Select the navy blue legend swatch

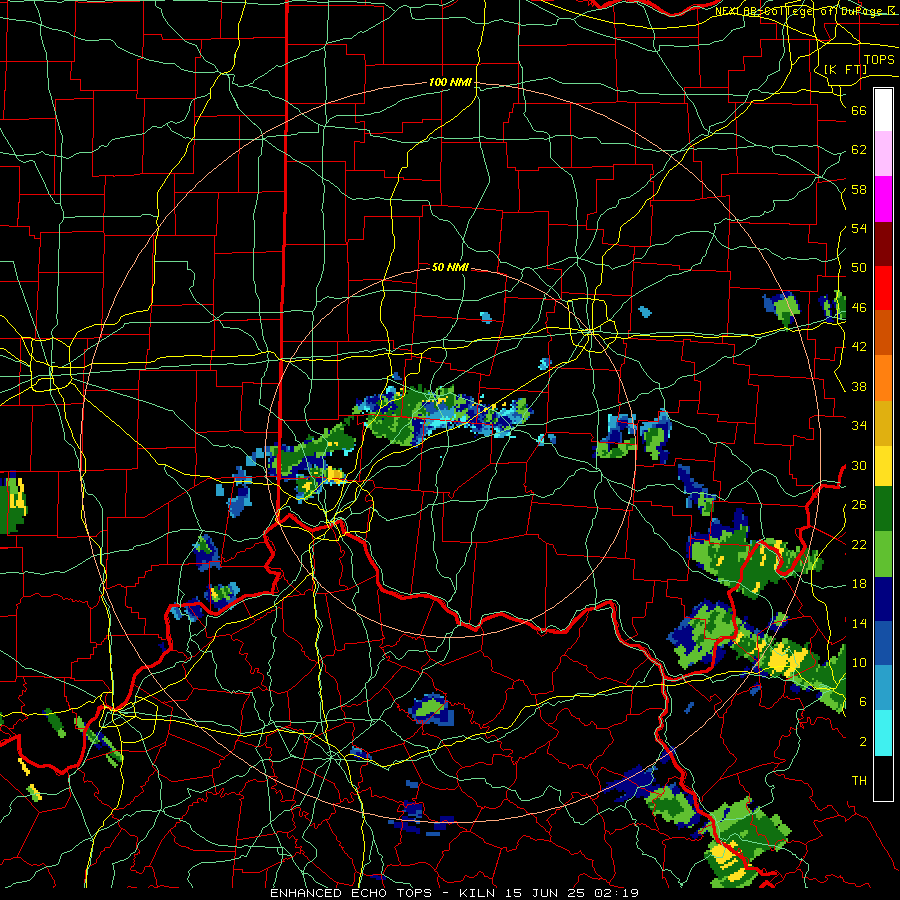883,599
